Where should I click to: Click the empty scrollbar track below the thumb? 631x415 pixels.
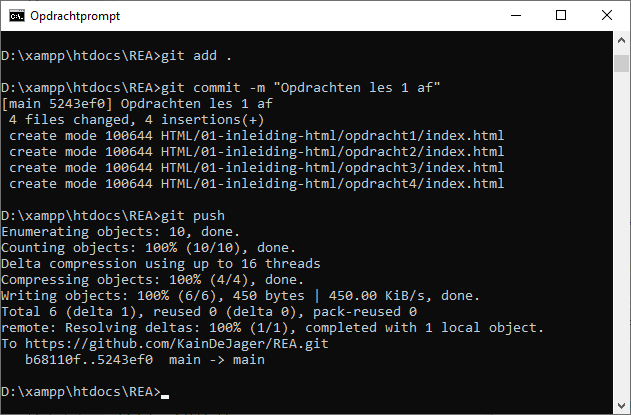pos(621,233)
